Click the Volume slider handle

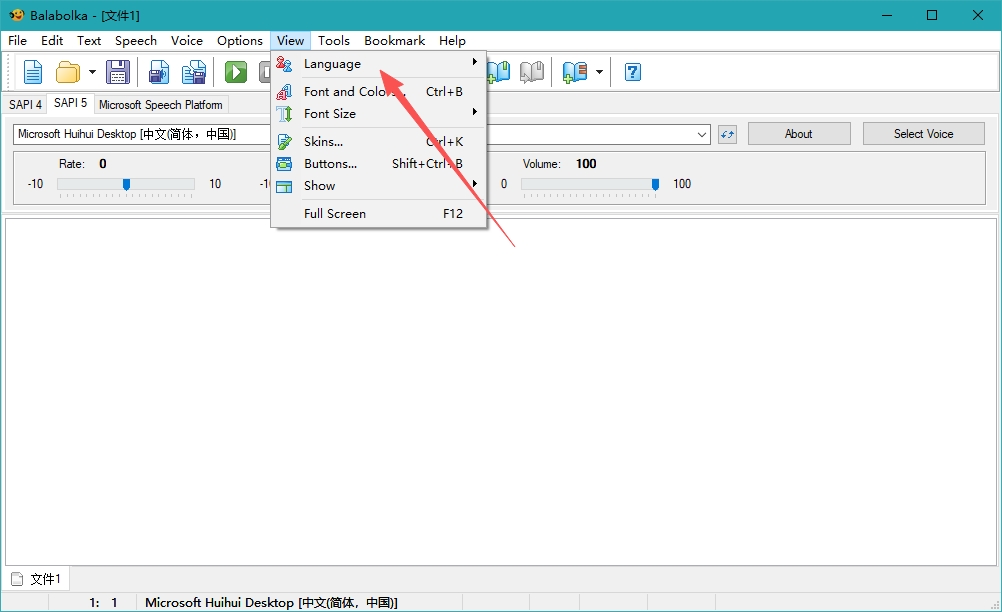[x=655, y=184]
